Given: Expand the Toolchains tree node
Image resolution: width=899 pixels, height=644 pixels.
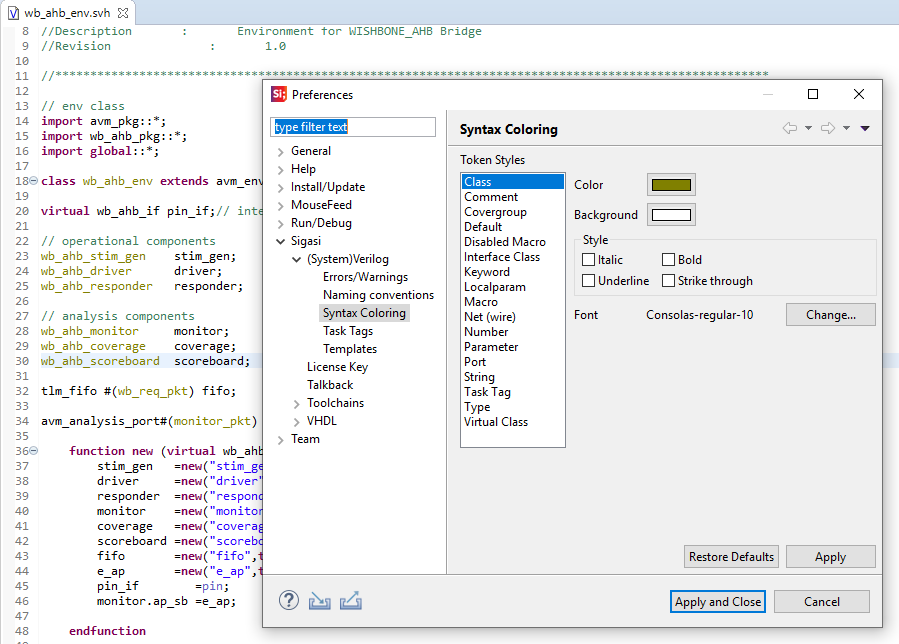Looking at the screenshot, I should click(x=296, y=404).
